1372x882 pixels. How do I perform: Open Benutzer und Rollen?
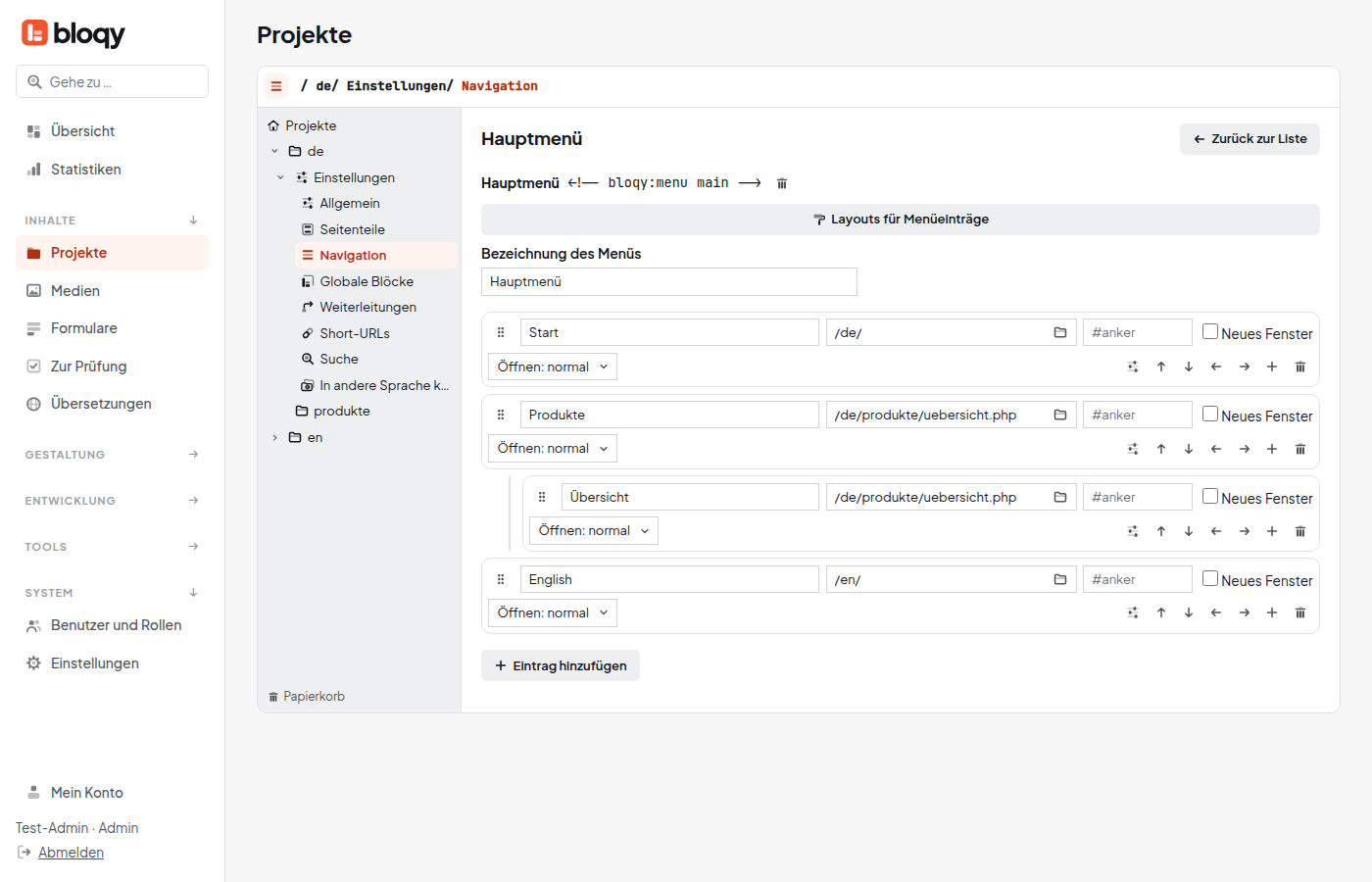point(112,625)
